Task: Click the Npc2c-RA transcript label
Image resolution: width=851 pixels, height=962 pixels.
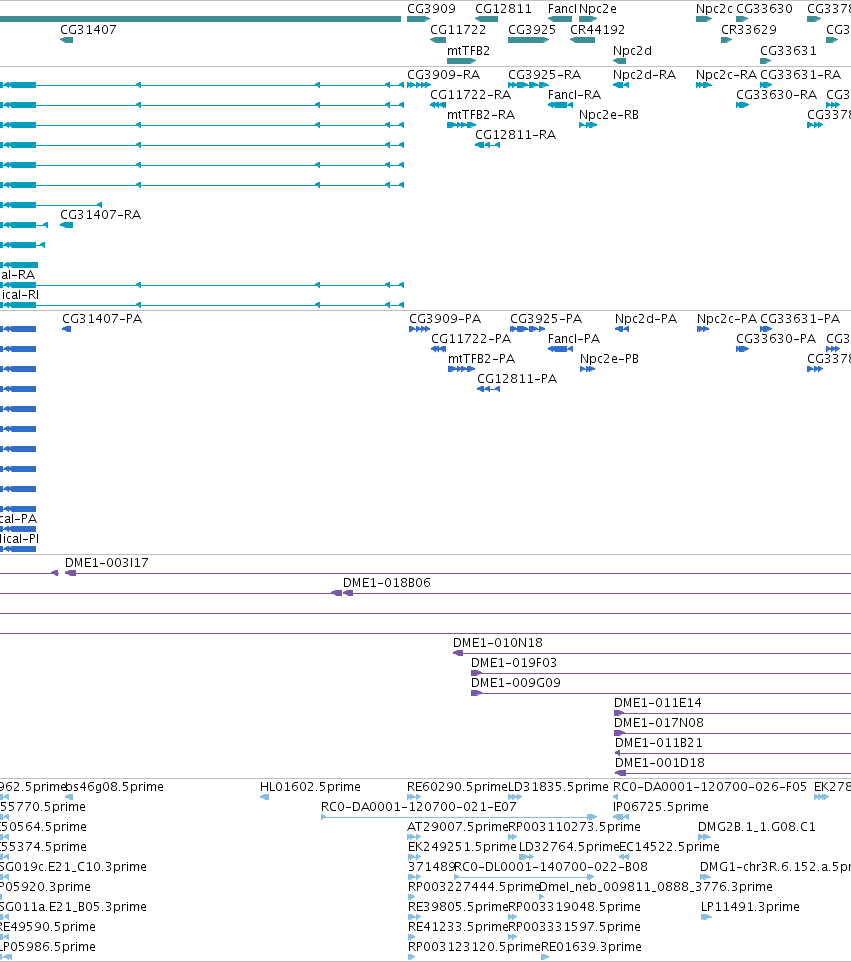Action: coord(726,75)
